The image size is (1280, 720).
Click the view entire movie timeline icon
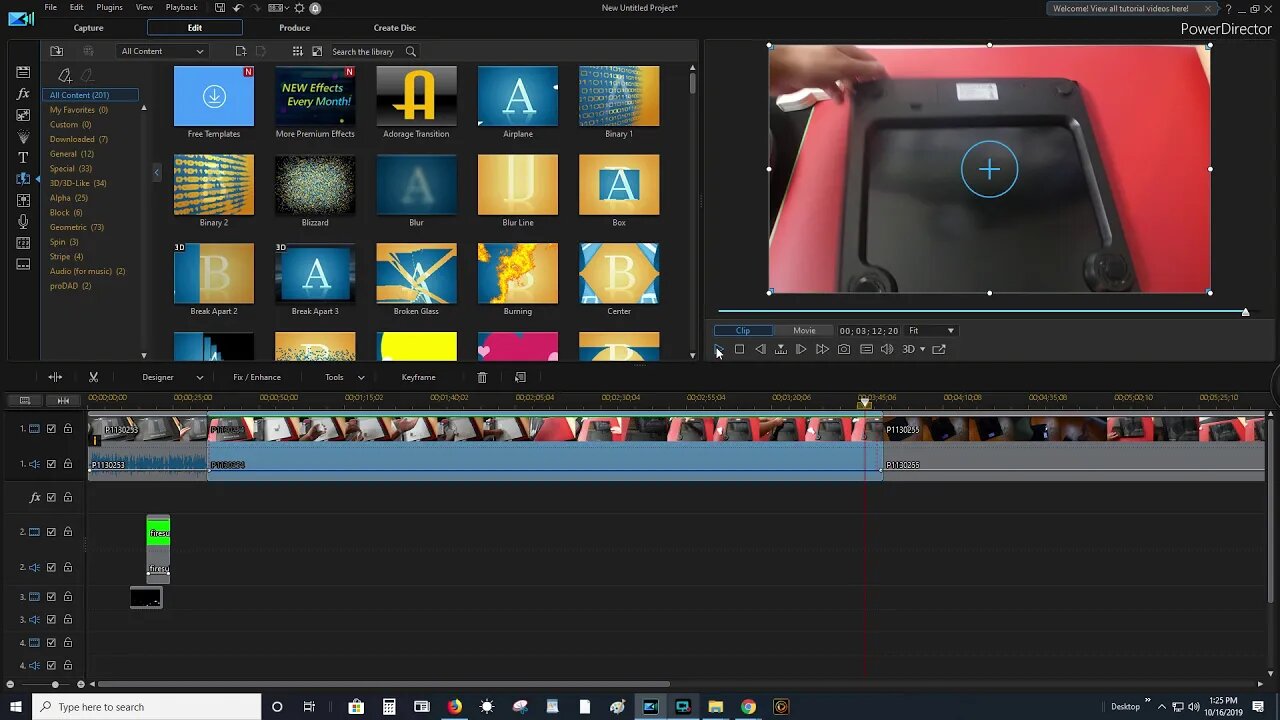coord(63,401)
